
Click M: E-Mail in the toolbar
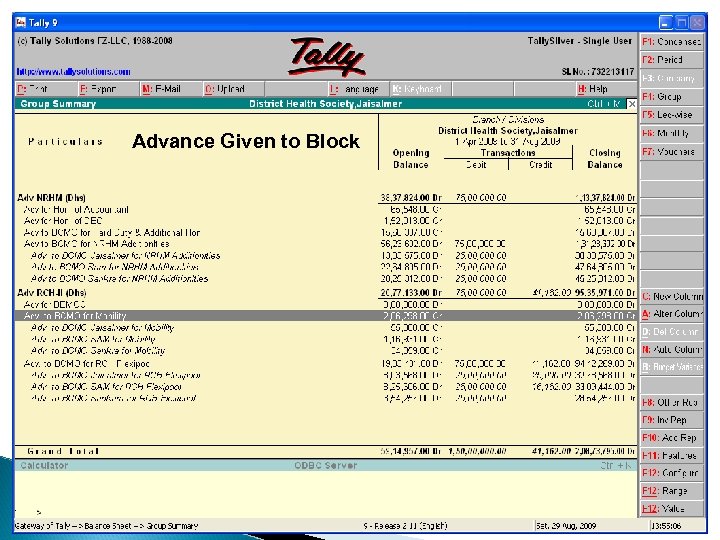(170, 89)
